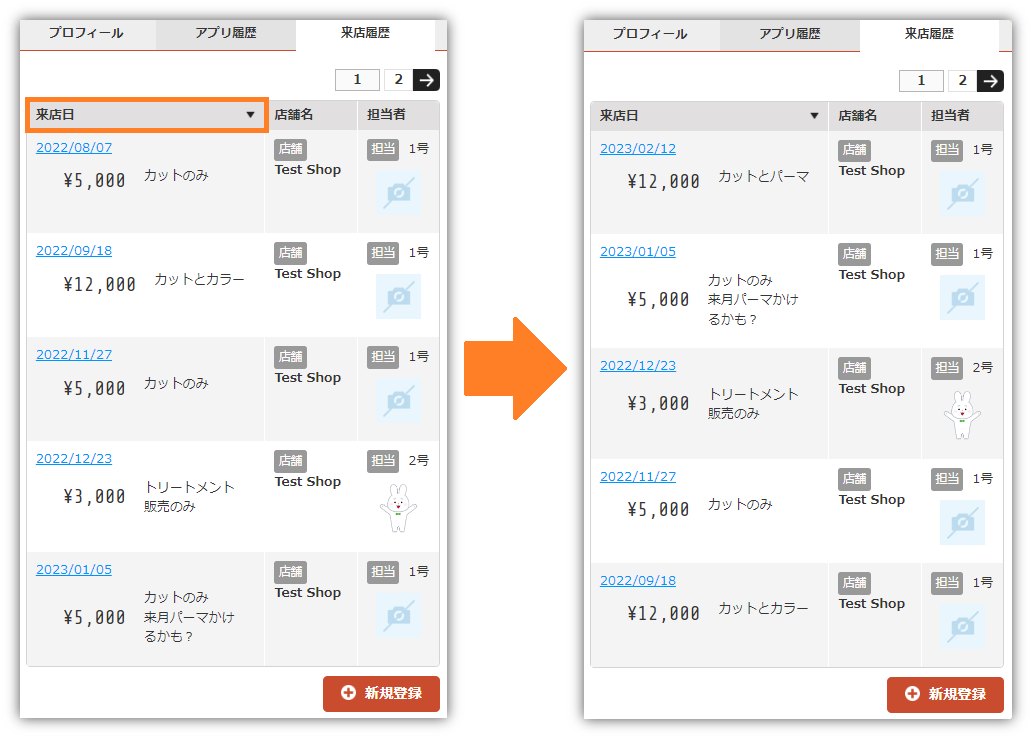Screen dimensions: 1031x739
Task: Select 来店履歴 tab in left panel
Action: click(366, 33)
